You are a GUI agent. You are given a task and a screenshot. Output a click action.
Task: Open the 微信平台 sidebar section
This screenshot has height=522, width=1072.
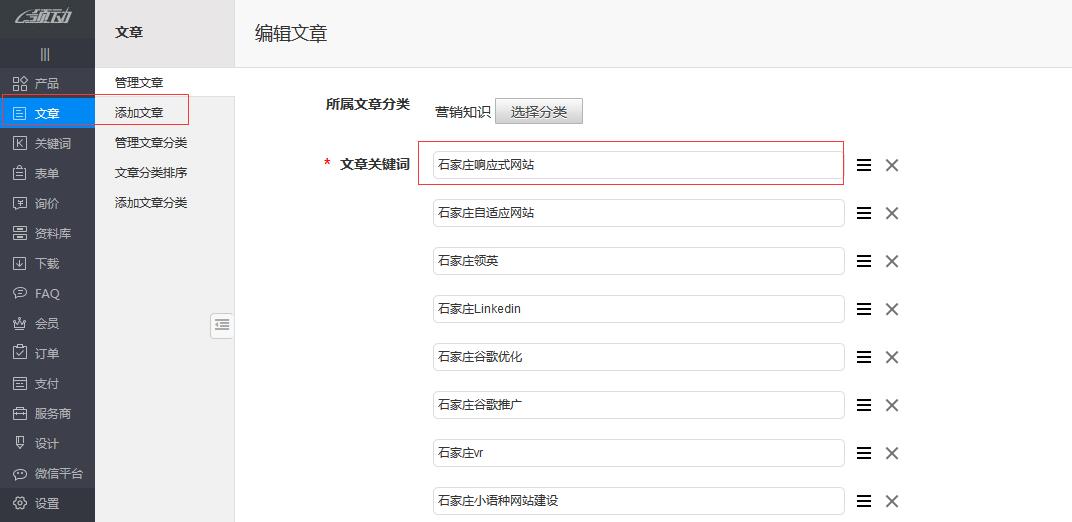point(47,474)
